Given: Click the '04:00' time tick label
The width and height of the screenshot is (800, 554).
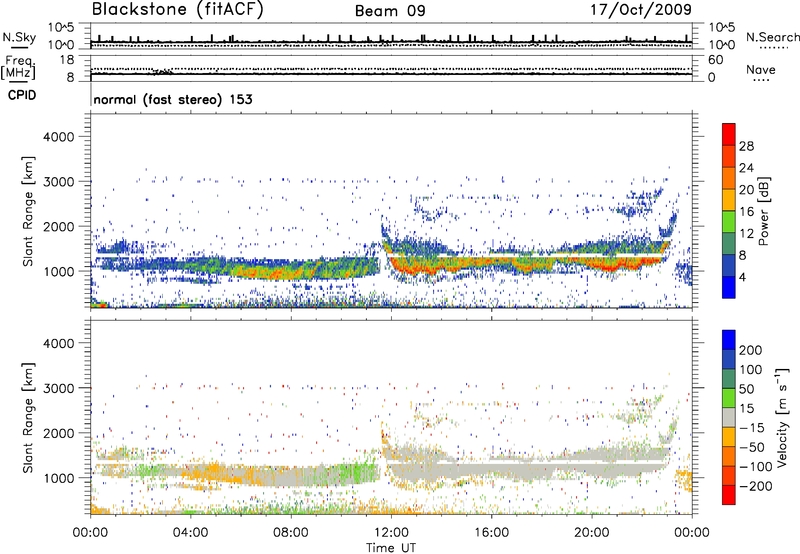Looking at the screenshot, I should pyautogui.click(x=190, y=533).
